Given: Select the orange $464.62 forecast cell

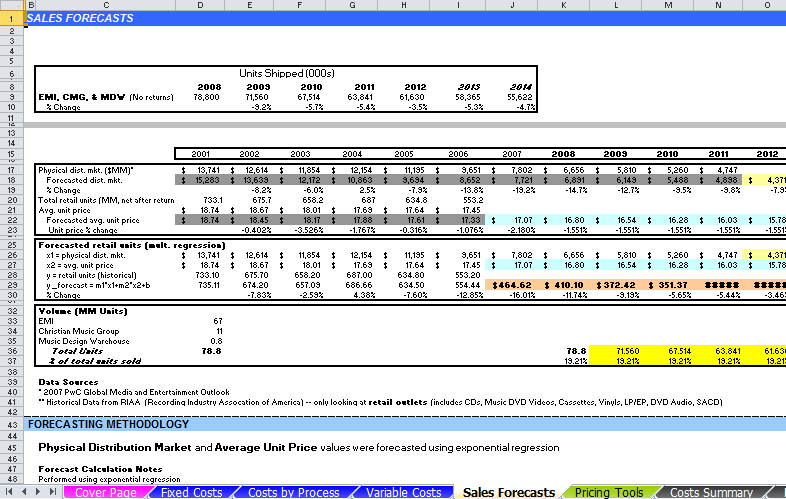Looking at the screenshot, I should coord(512,285).
